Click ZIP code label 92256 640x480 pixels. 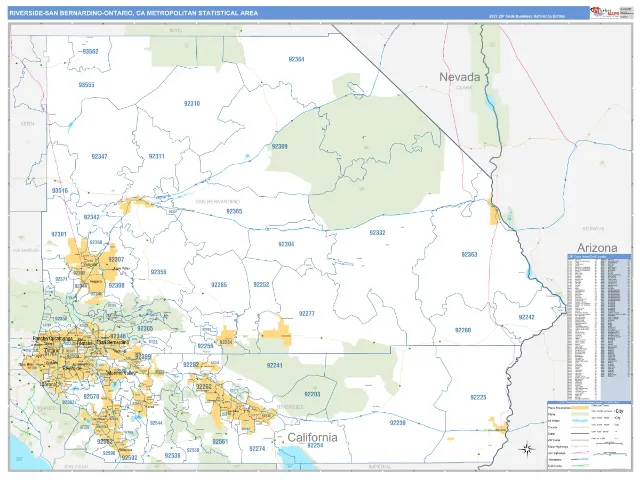coord(205,346)
